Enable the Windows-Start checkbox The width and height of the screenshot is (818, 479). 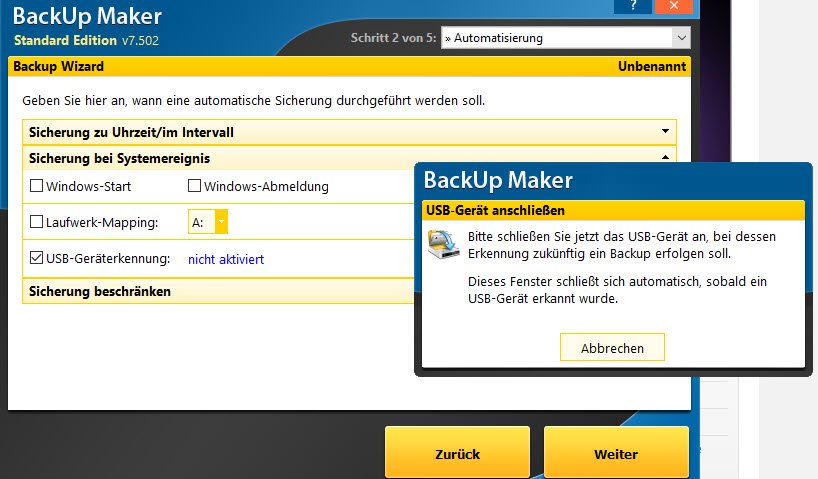[x=37, y=186]
